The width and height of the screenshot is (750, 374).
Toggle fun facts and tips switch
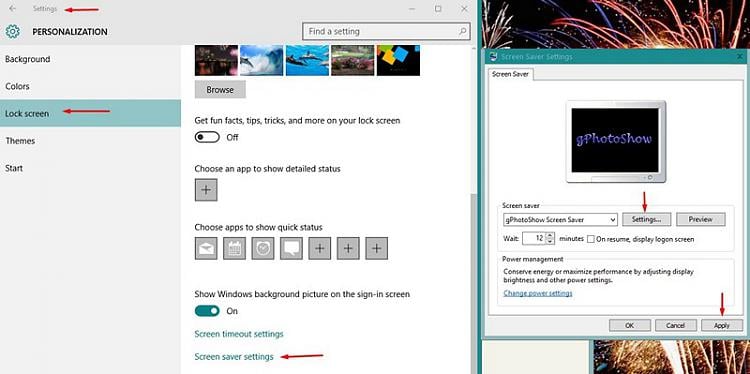(x=207, y=137)
